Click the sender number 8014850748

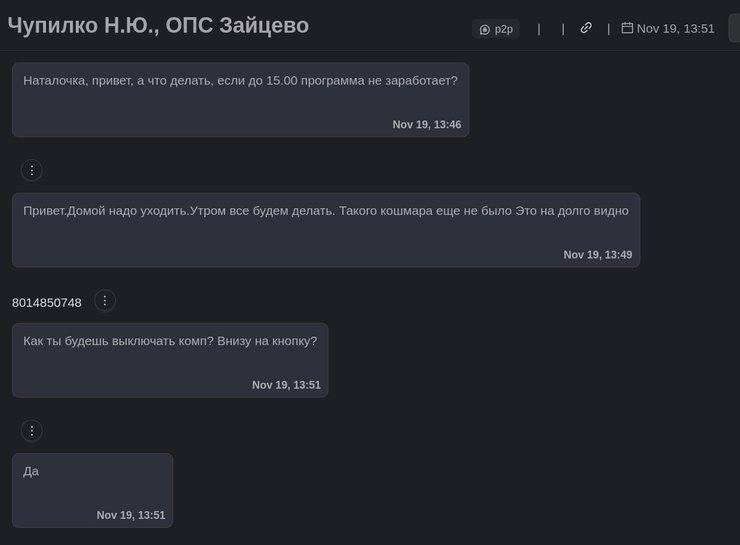coord(47,302)
